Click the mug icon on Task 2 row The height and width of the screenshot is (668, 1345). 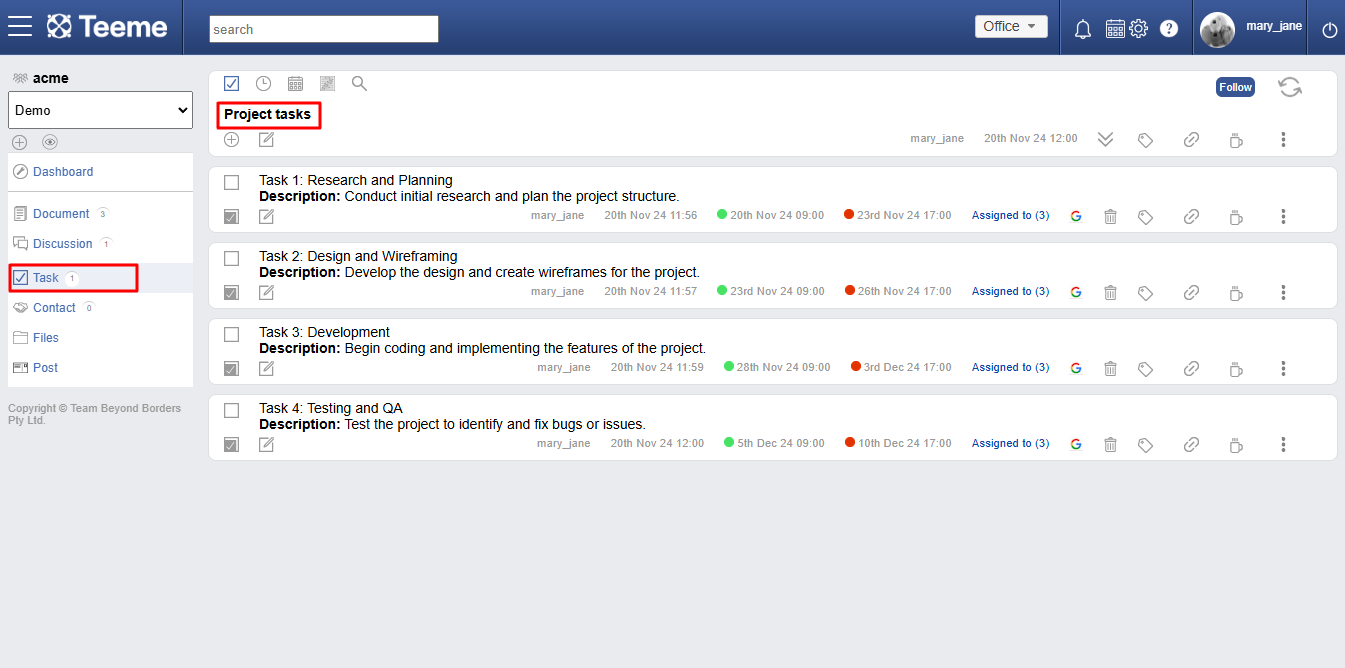pyautogui.click(x=1236, y=293)
